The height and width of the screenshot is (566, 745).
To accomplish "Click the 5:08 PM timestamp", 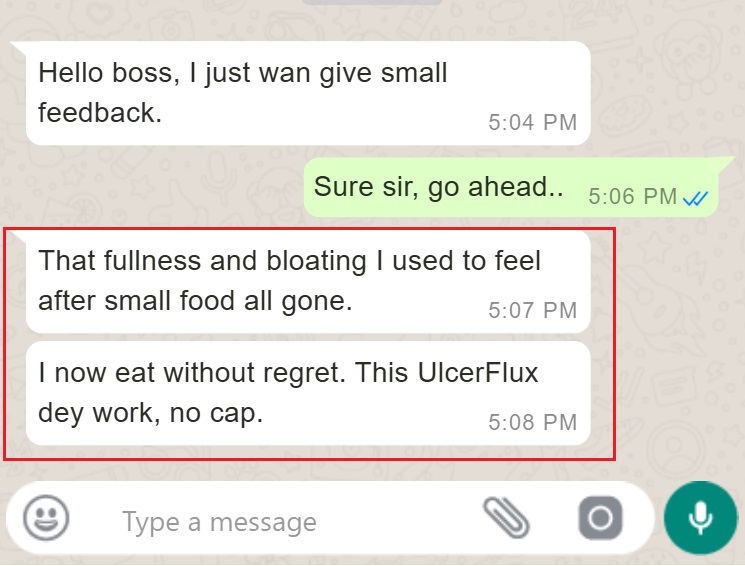I will pos(533,422).
